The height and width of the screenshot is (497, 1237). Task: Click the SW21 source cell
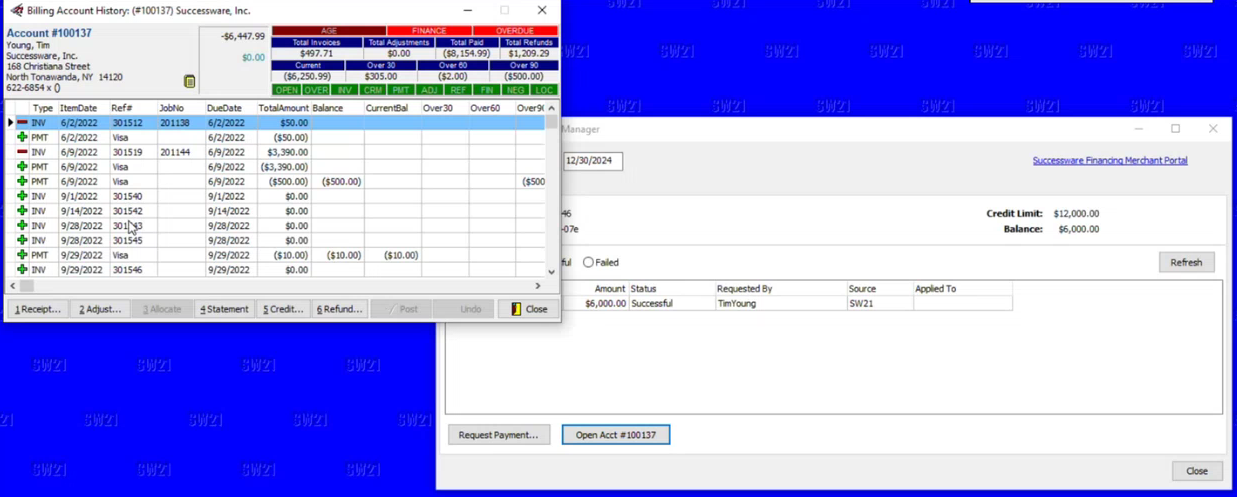[879, 303]
